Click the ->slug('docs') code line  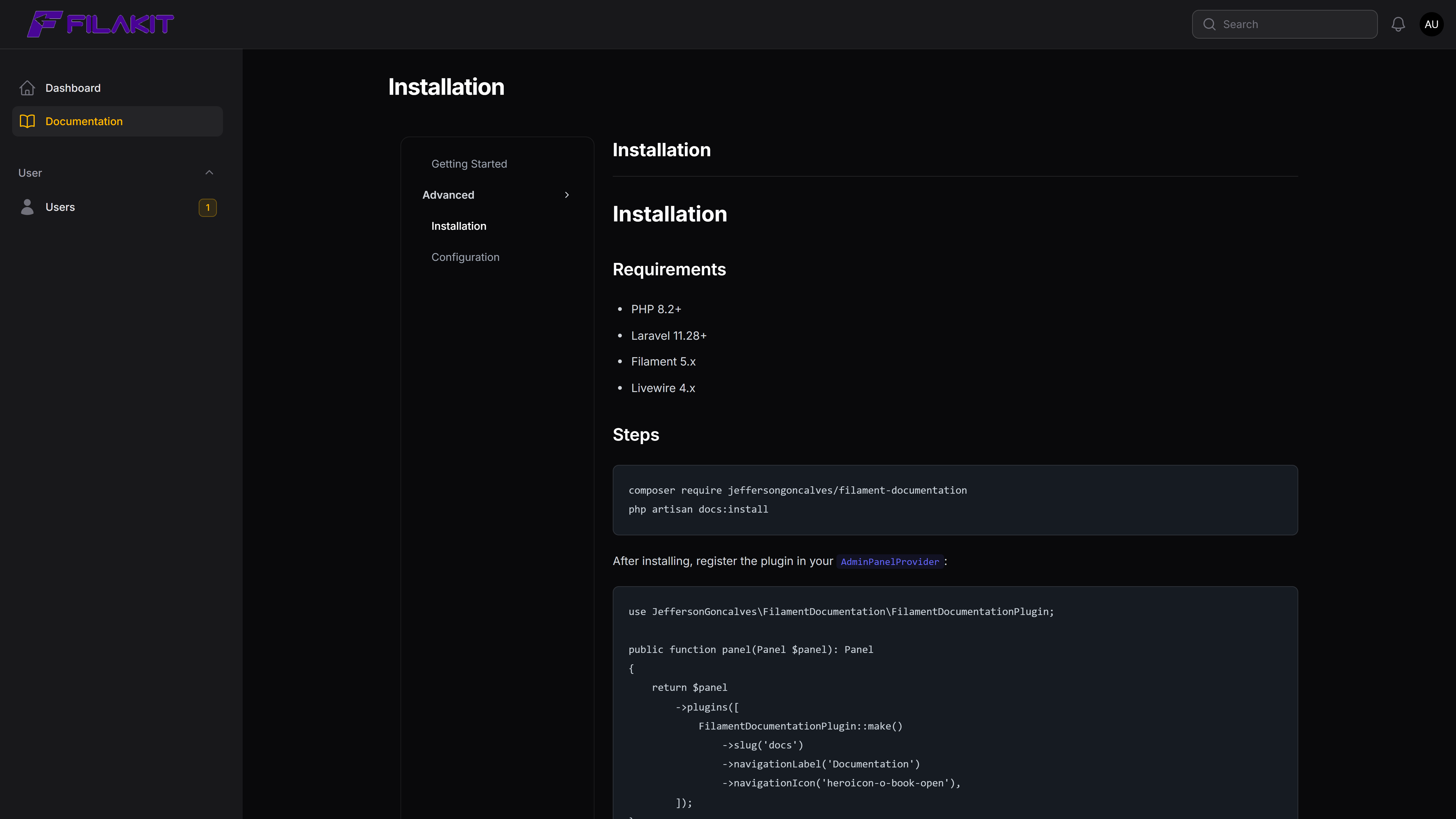pos(762,745)
